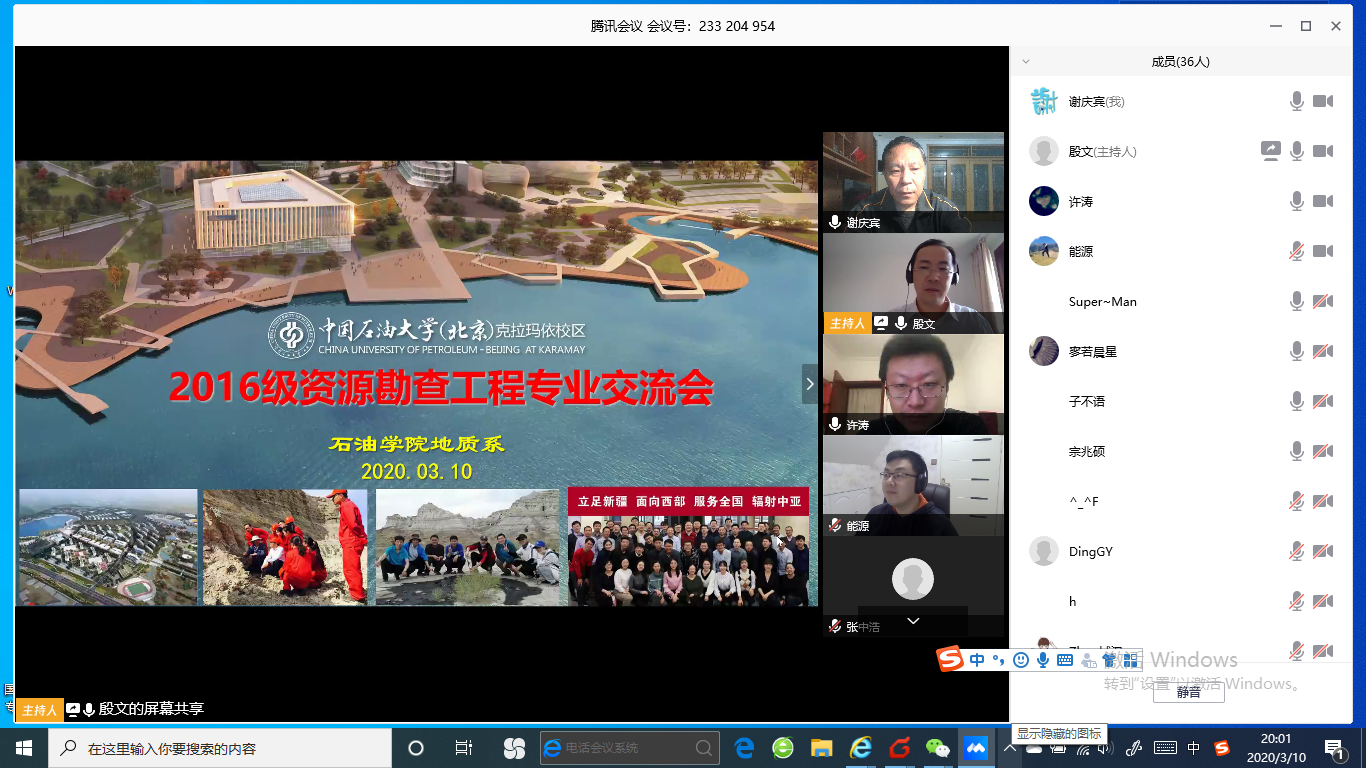The image size is (1366, 768).
Task: Toggle 谢庆宾's microphone icon in member list
Action: [1297, 101]
